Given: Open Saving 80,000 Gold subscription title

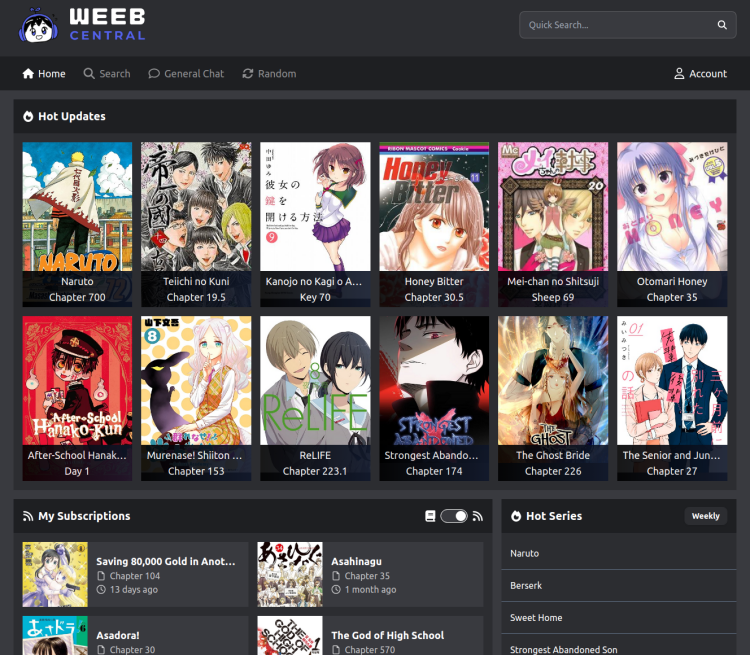Looking at the screenshot, I should click(165, 561).
